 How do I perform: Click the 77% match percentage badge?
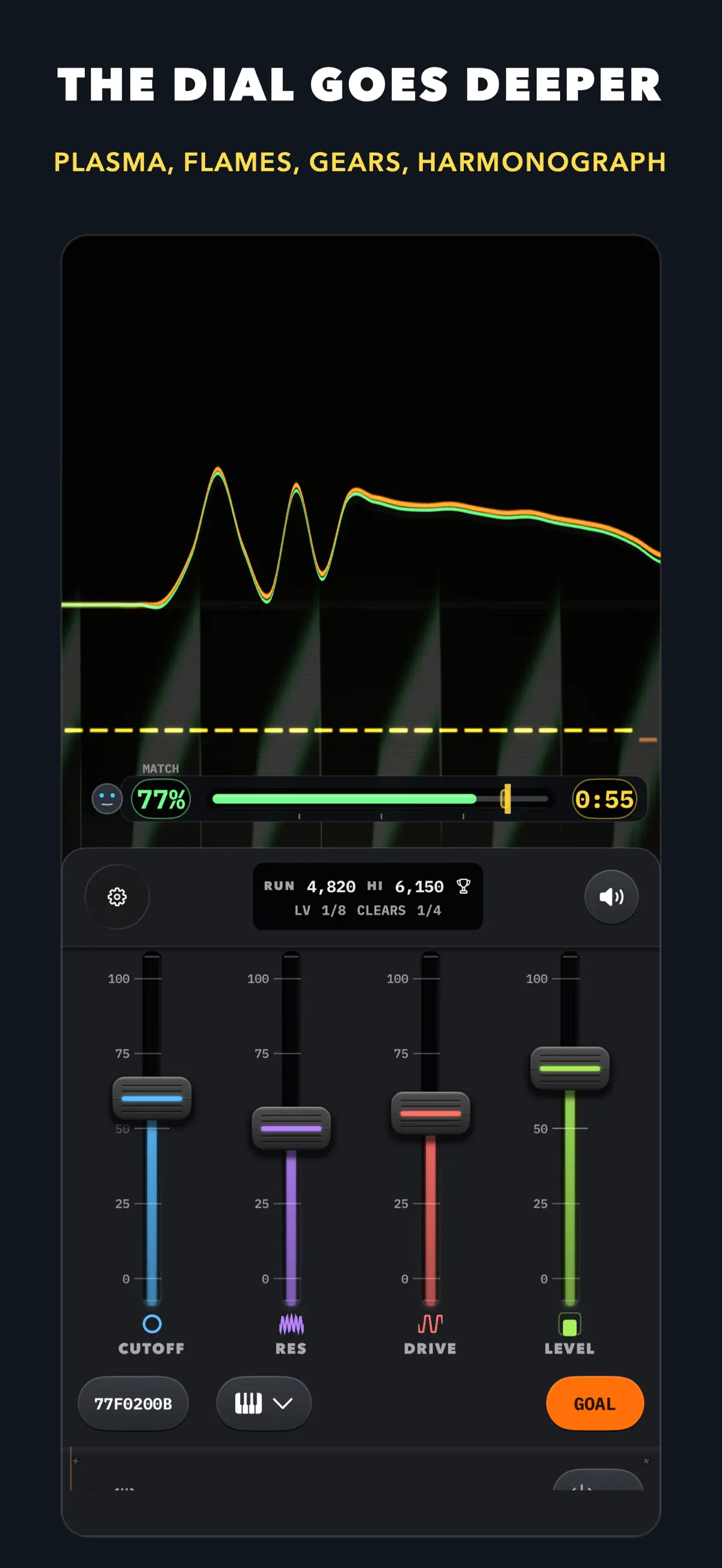(x=161, y=799)
